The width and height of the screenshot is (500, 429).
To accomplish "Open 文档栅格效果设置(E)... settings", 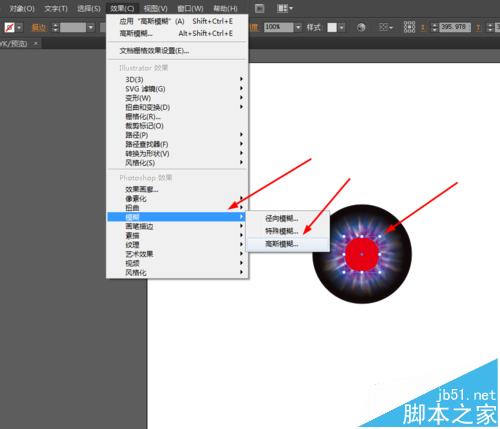I will tap(177, 51).
